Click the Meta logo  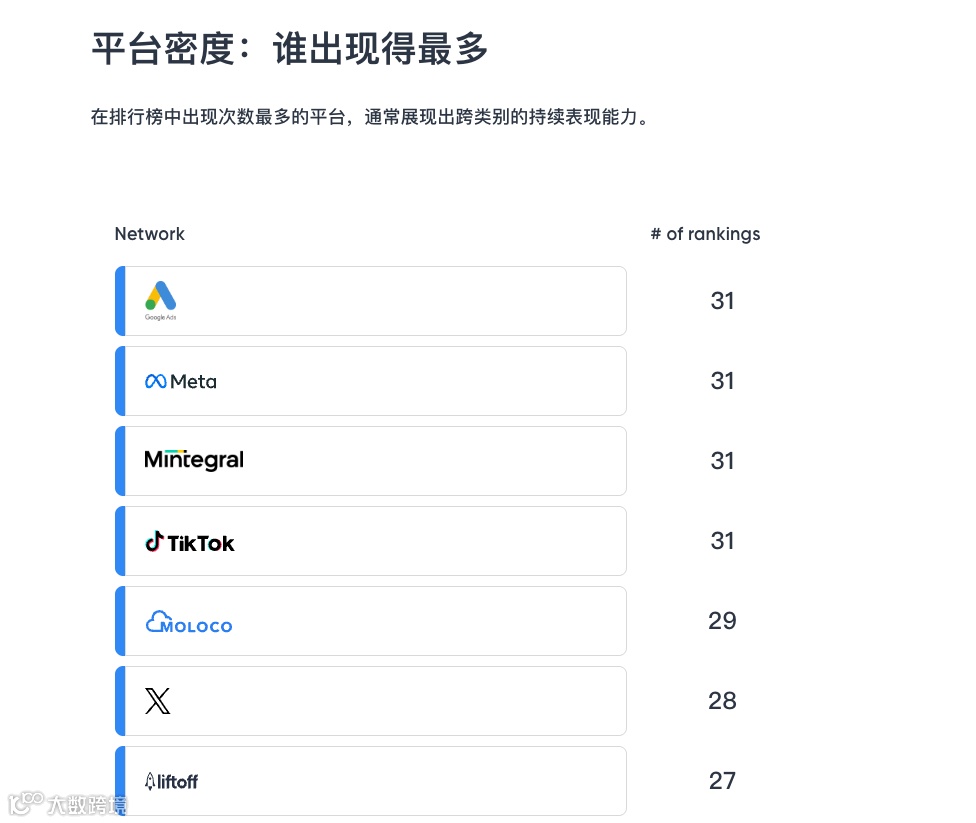(181, 381)
